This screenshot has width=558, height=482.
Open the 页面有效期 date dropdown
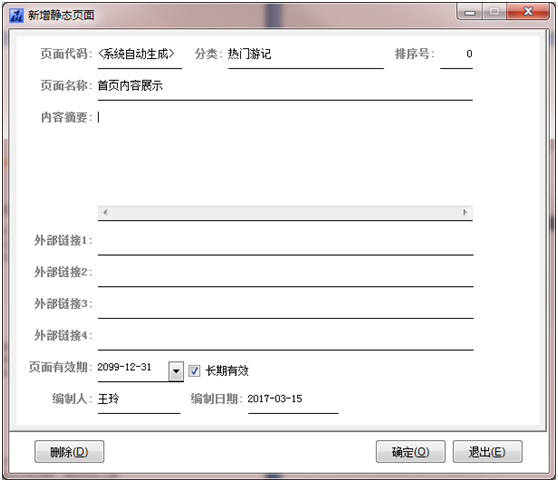176,371
